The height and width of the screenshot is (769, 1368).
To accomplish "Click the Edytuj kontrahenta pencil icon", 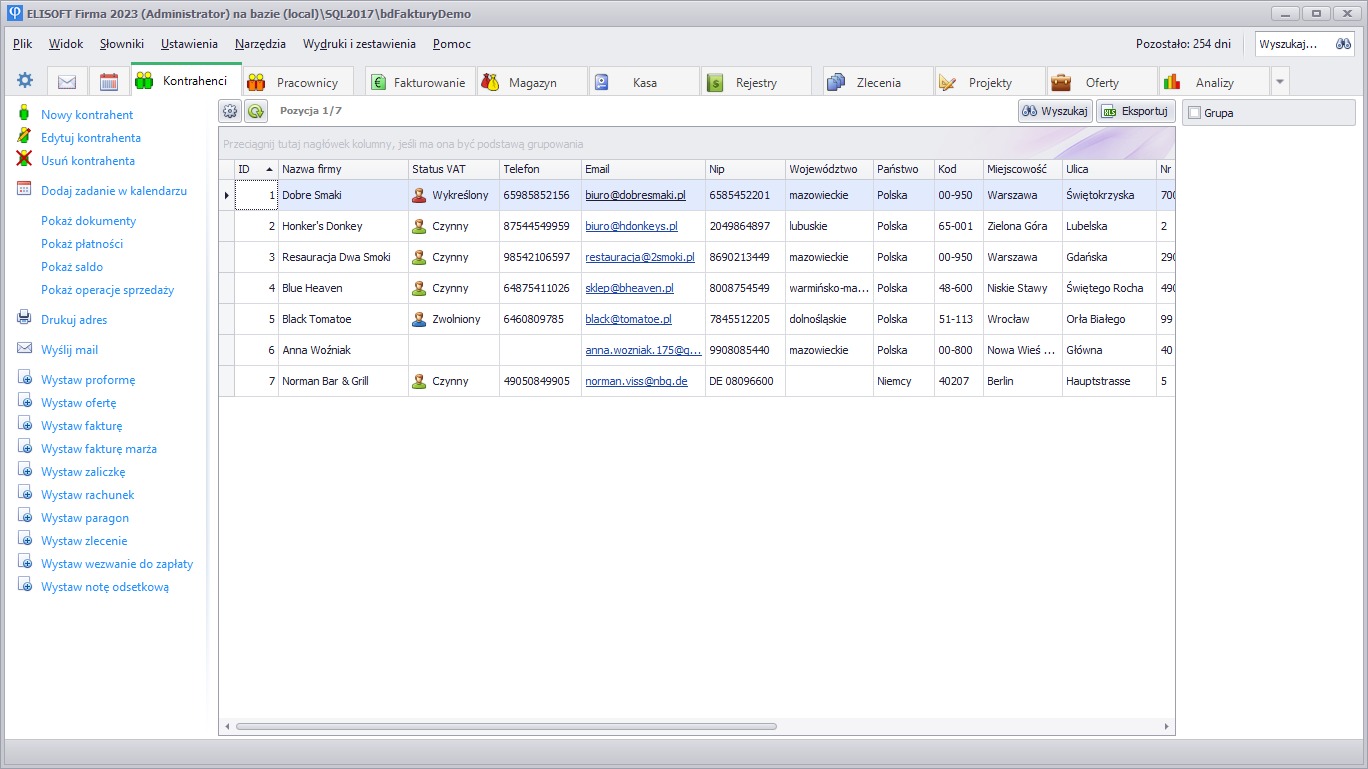I will pos(24,137).
